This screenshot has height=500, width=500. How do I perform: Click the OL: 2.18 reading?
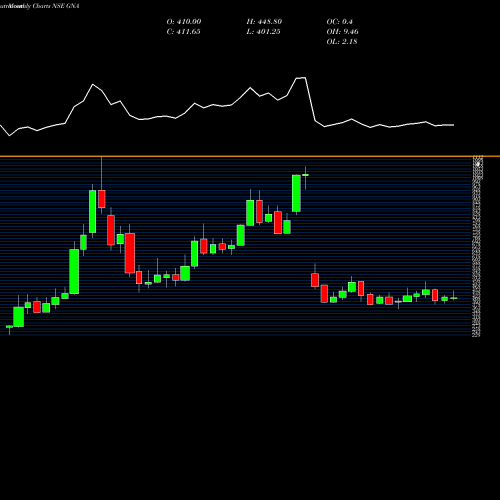tap(342, 42)
